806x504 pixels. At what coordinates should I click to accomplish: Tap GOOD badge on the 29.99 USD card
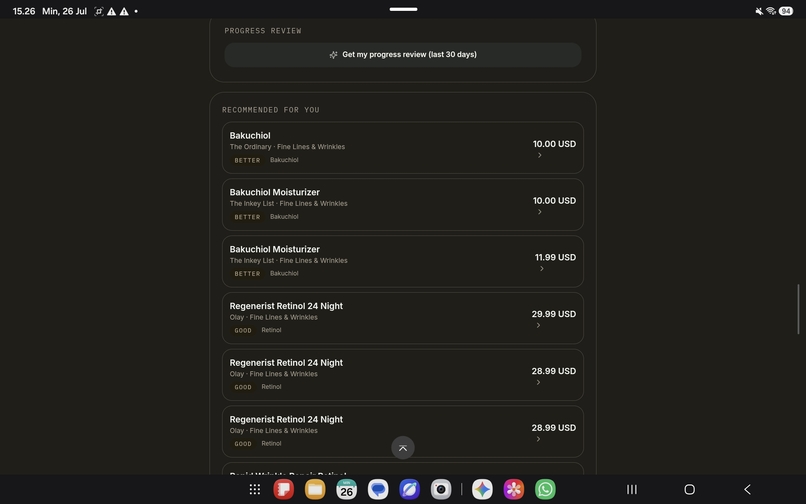pyautogui.click(x=243, y=331)
